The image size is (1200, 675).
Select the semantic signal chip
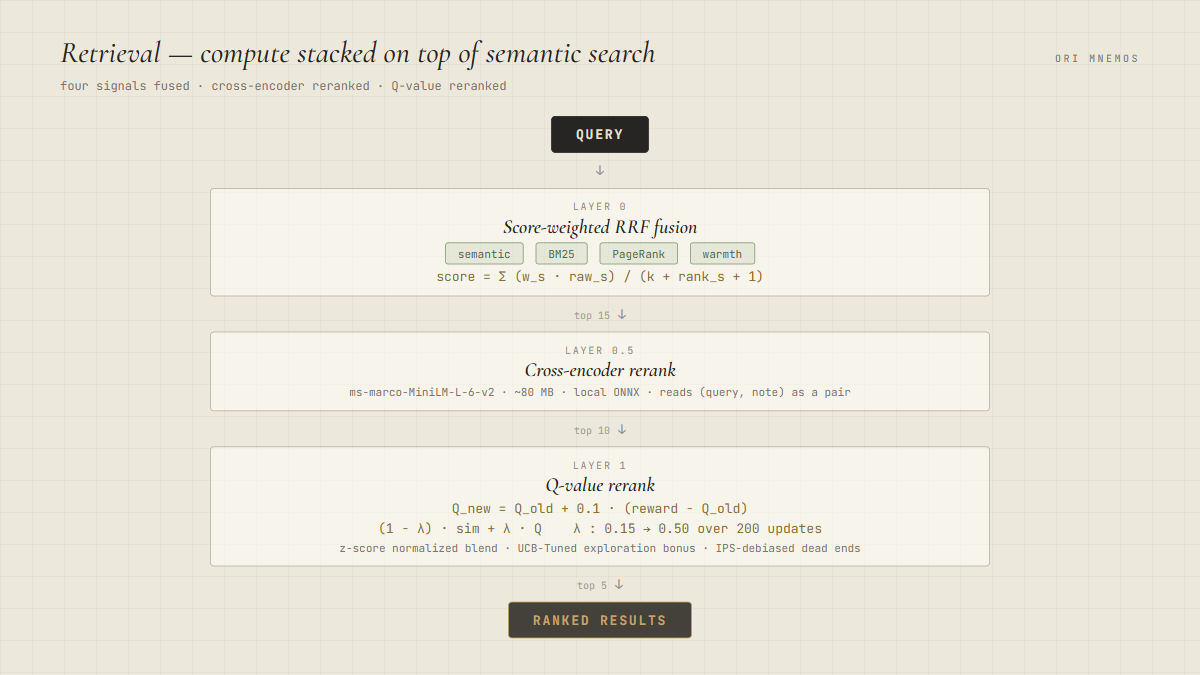tap(484, 254)
